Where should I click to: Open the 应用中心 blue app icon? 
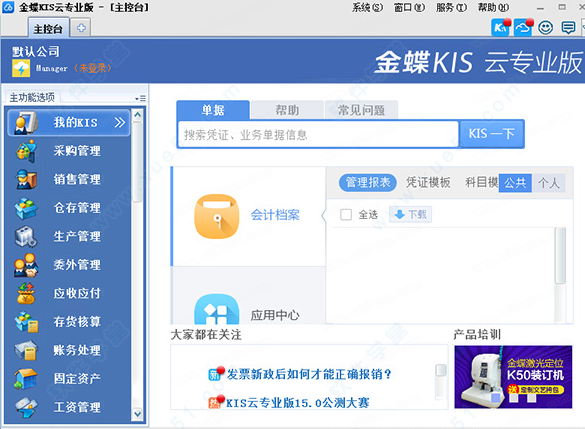point(216,309)
